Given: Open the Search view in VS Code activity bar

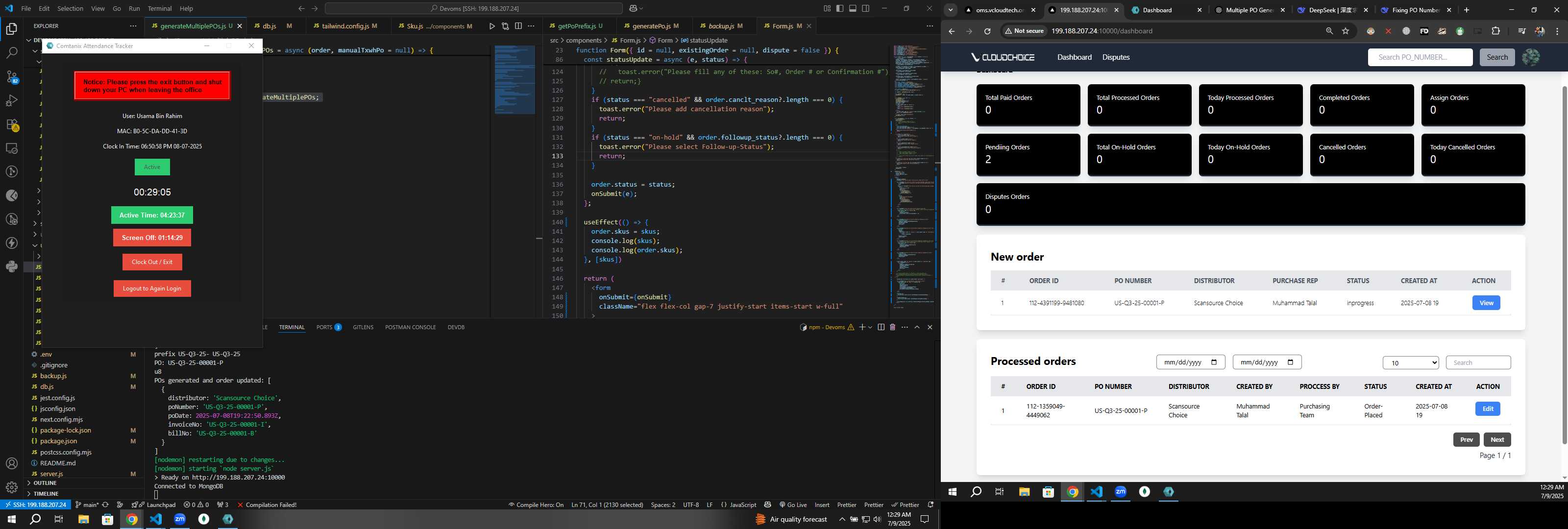Looking at the screenshot, I should coord(12,53).
